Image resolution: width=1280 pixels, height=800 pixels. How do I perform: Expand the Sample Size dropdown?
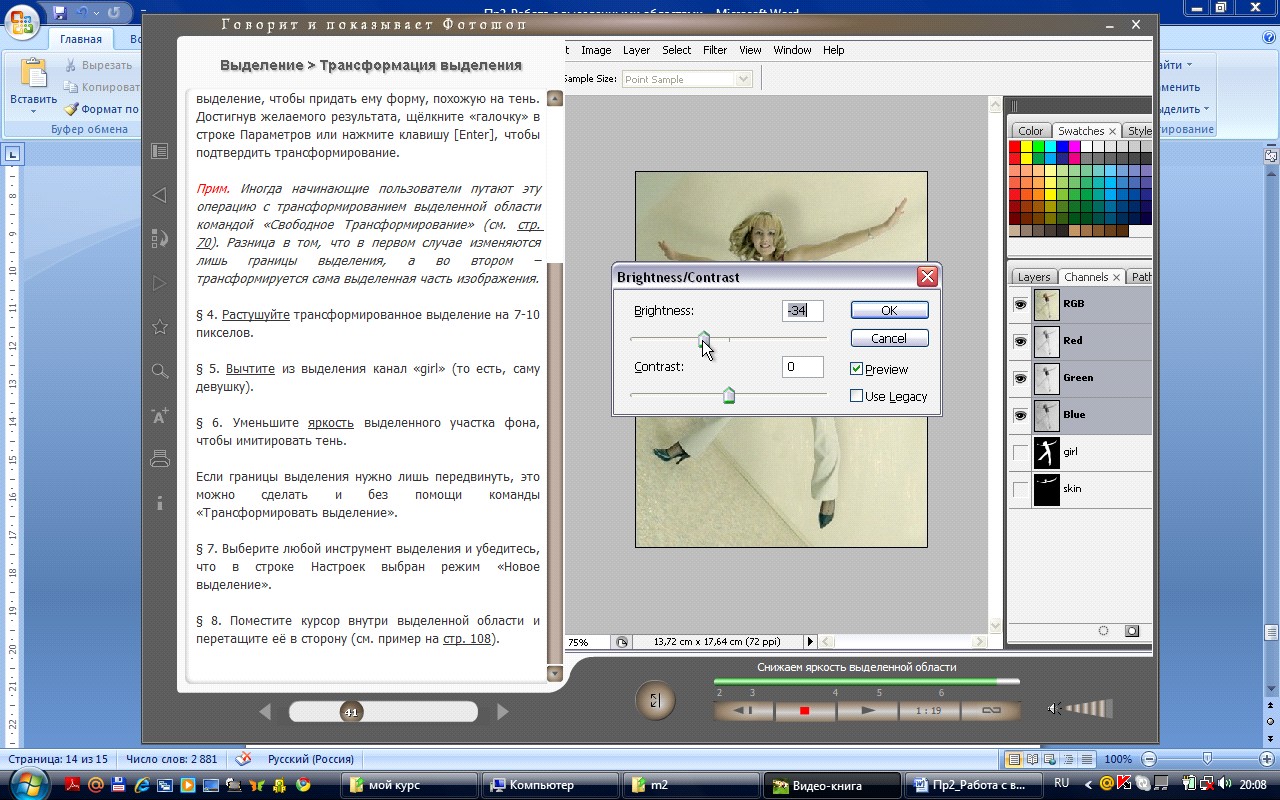click(x=743, y=79)
